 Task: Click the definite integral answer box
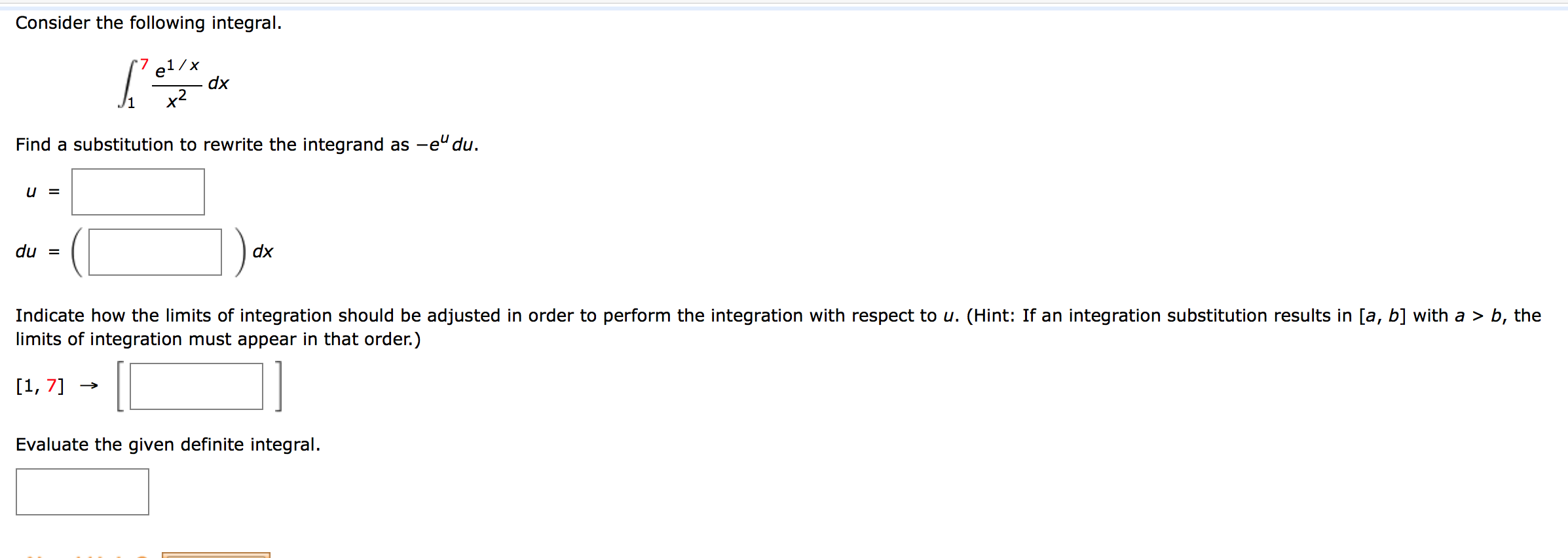pos(82,491)
